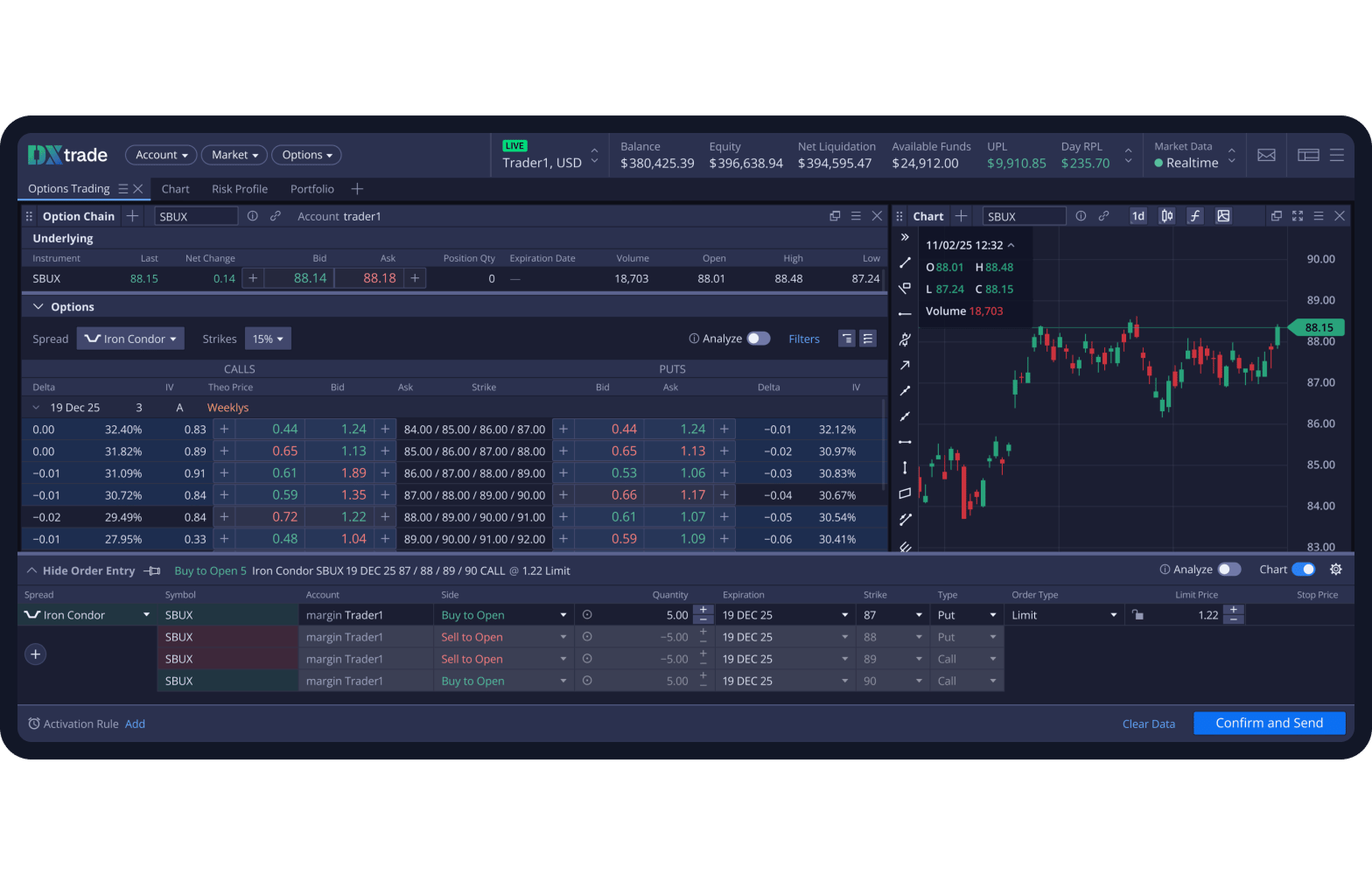The width and height of the screenshot is (1372, 875).
Task: Select the trend line drawing tool
Action: click(905, 262)
